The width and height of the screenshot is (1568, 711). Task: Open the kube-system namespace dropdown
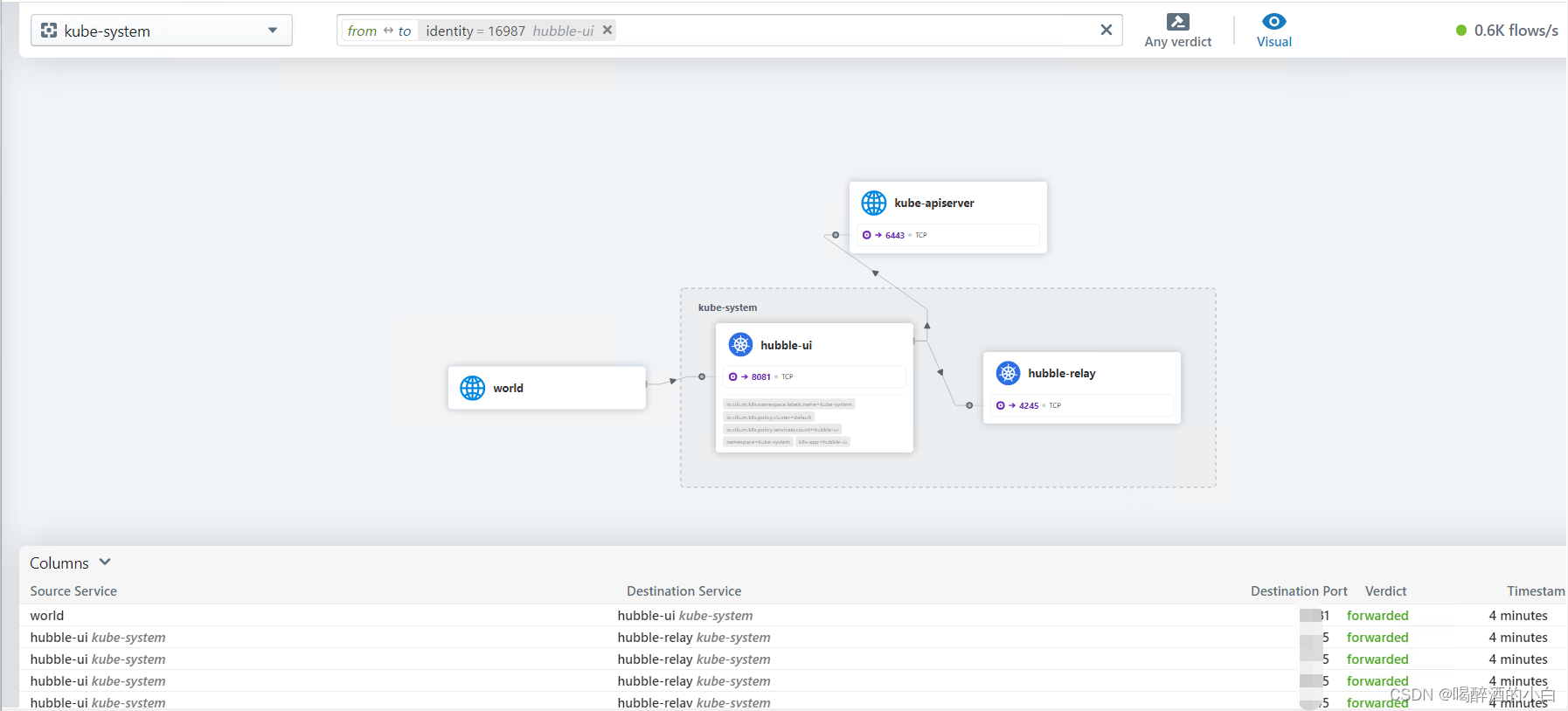pyautogui.click(x=162, y=31)
